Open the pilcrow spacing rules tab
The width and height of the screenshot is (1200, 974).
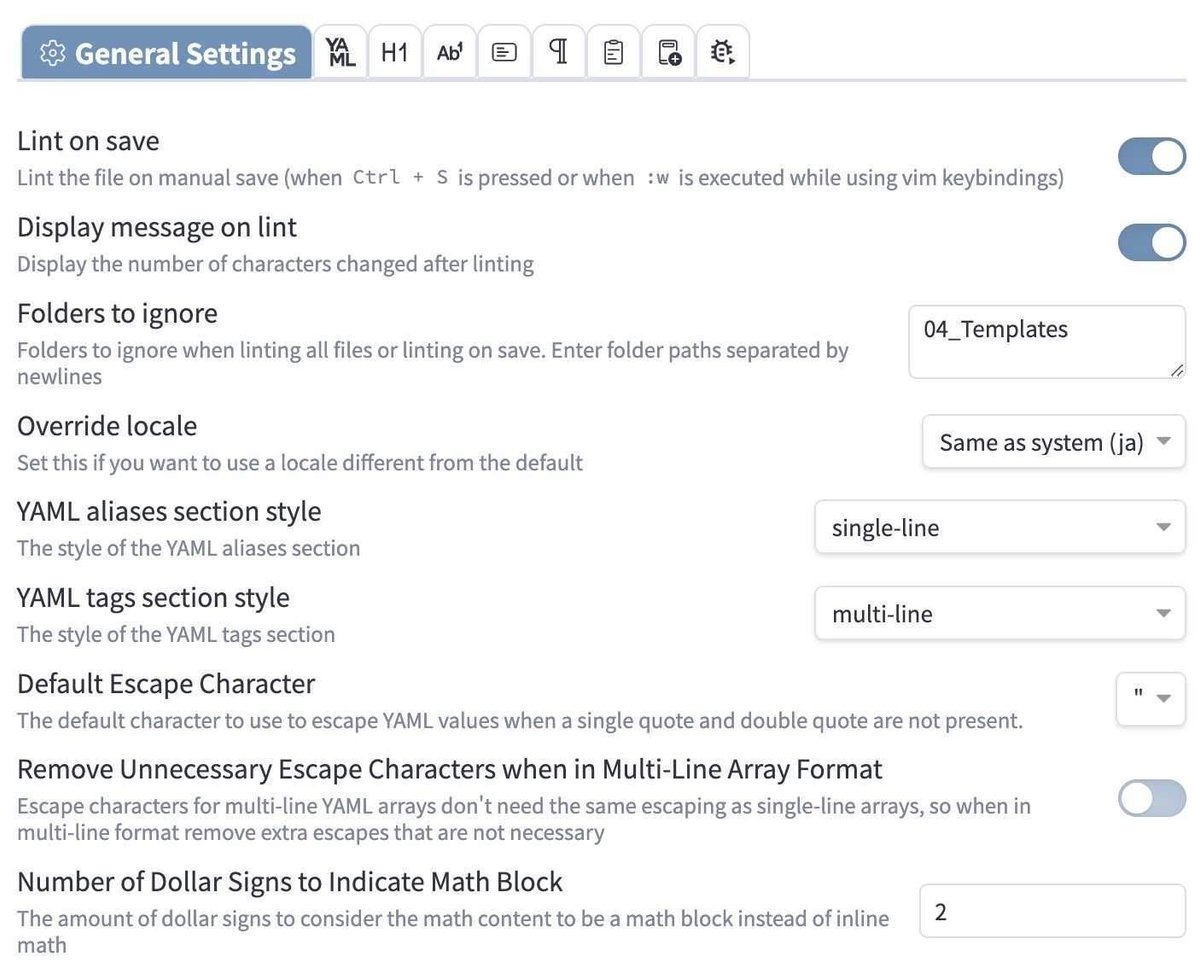coord(559,53)
